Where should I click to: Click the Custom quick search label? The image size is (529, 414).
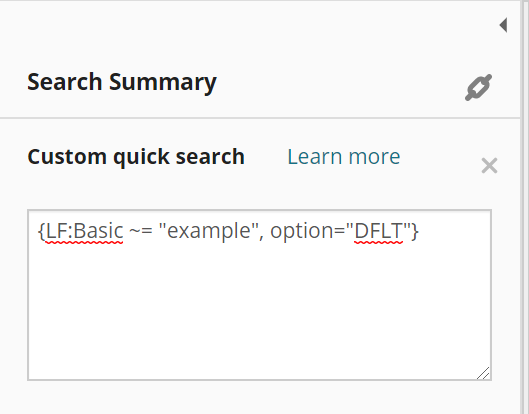[136, 157]
